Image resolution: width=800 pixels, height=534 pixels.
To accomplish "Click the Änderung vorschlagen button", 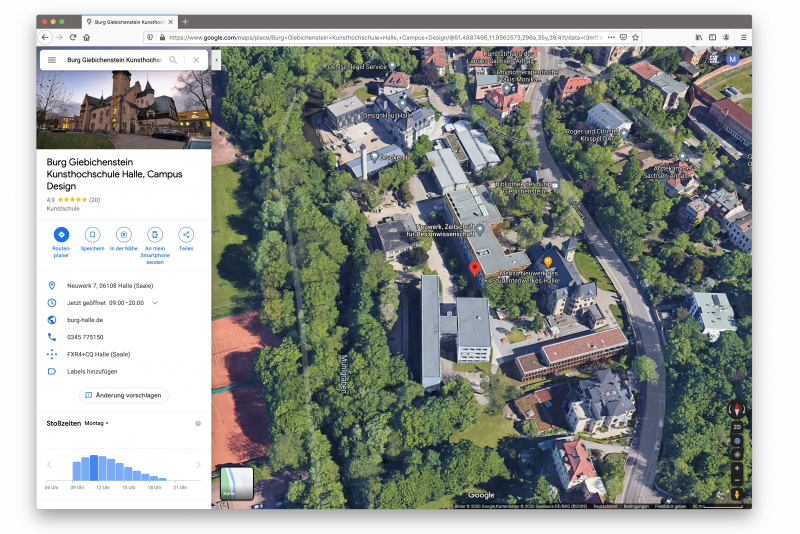I will [123, 395].
